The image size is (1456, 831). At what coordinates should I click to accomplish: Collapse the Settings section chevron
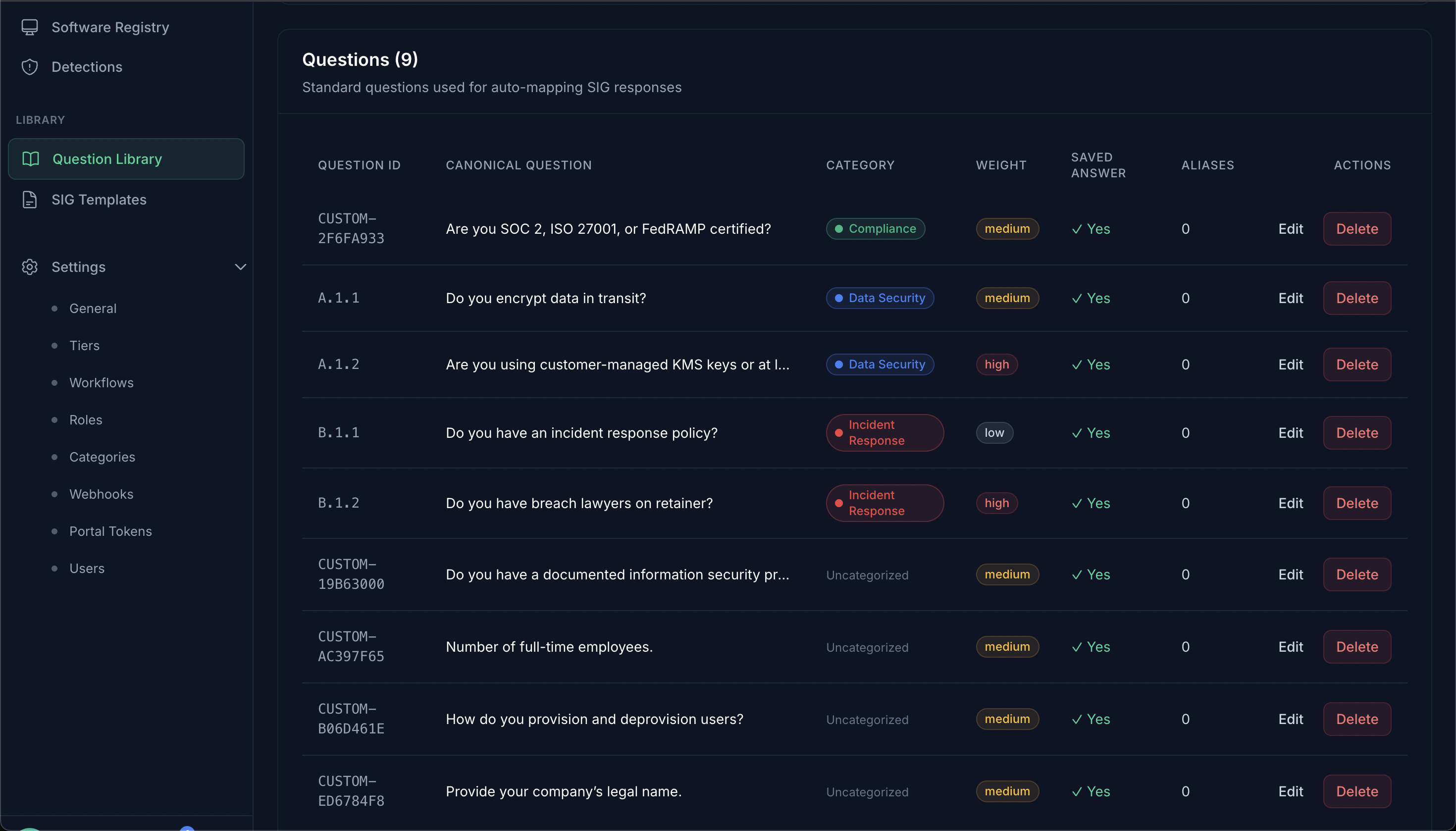pyautogui.click(x=240, y=266)
